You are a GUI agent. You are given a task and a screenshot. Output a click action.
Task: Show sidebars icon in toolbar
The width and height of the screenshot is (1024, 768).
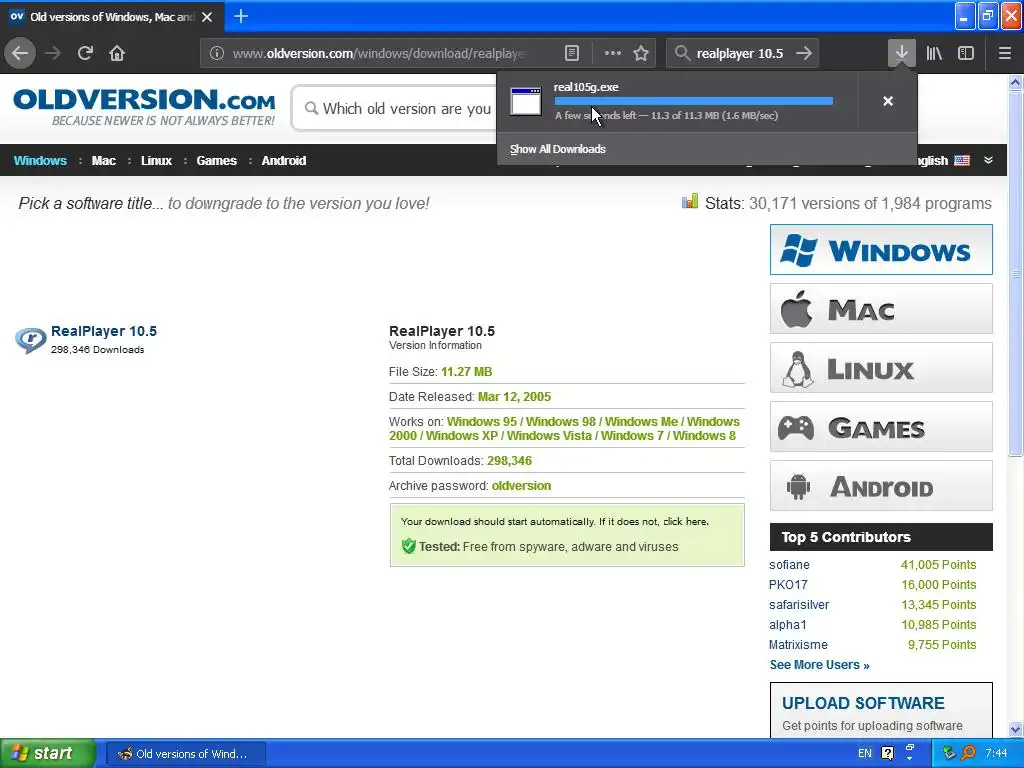[966, 53]
